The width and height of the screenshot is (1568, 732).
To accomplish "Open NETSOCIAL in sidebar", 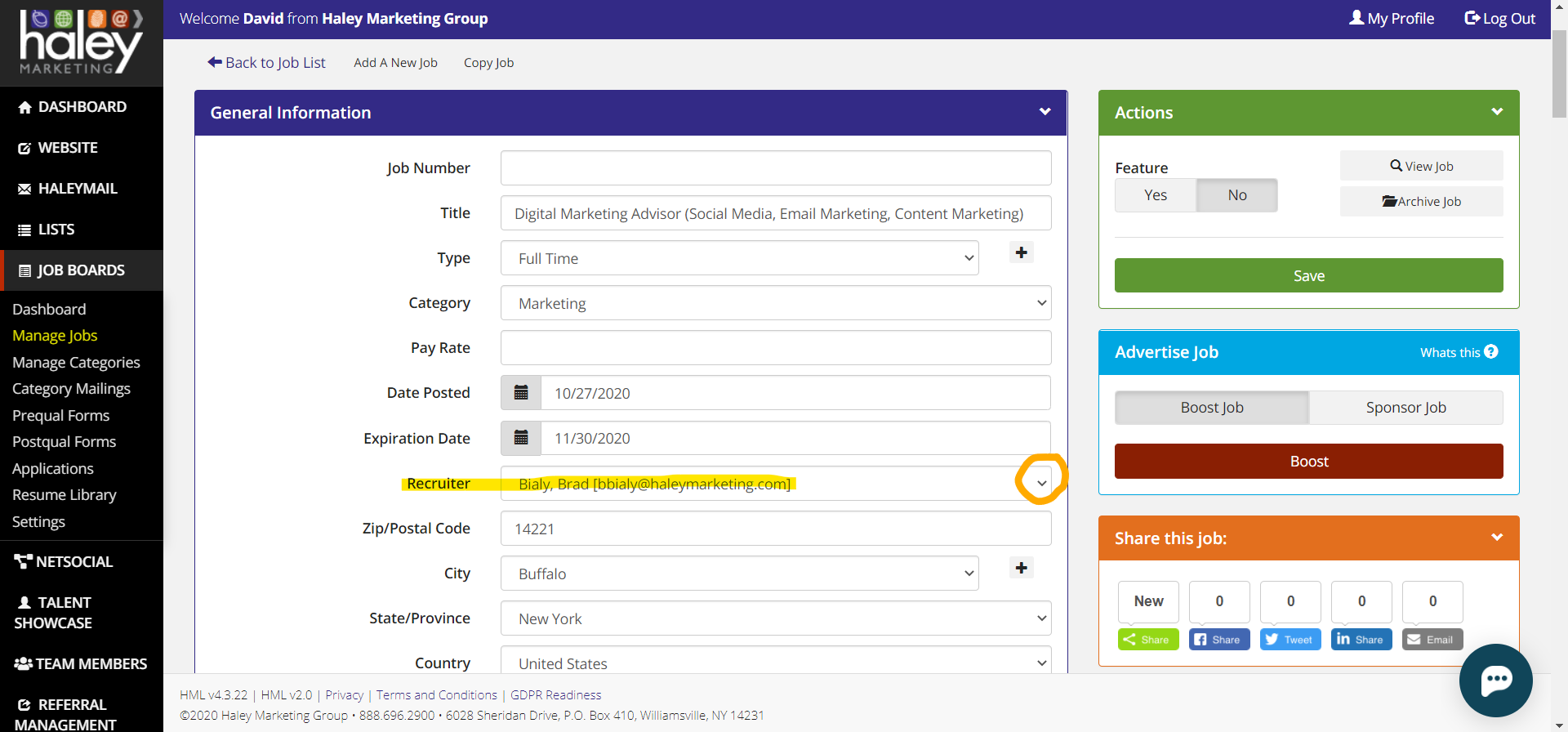I will [x=82, y=561].
